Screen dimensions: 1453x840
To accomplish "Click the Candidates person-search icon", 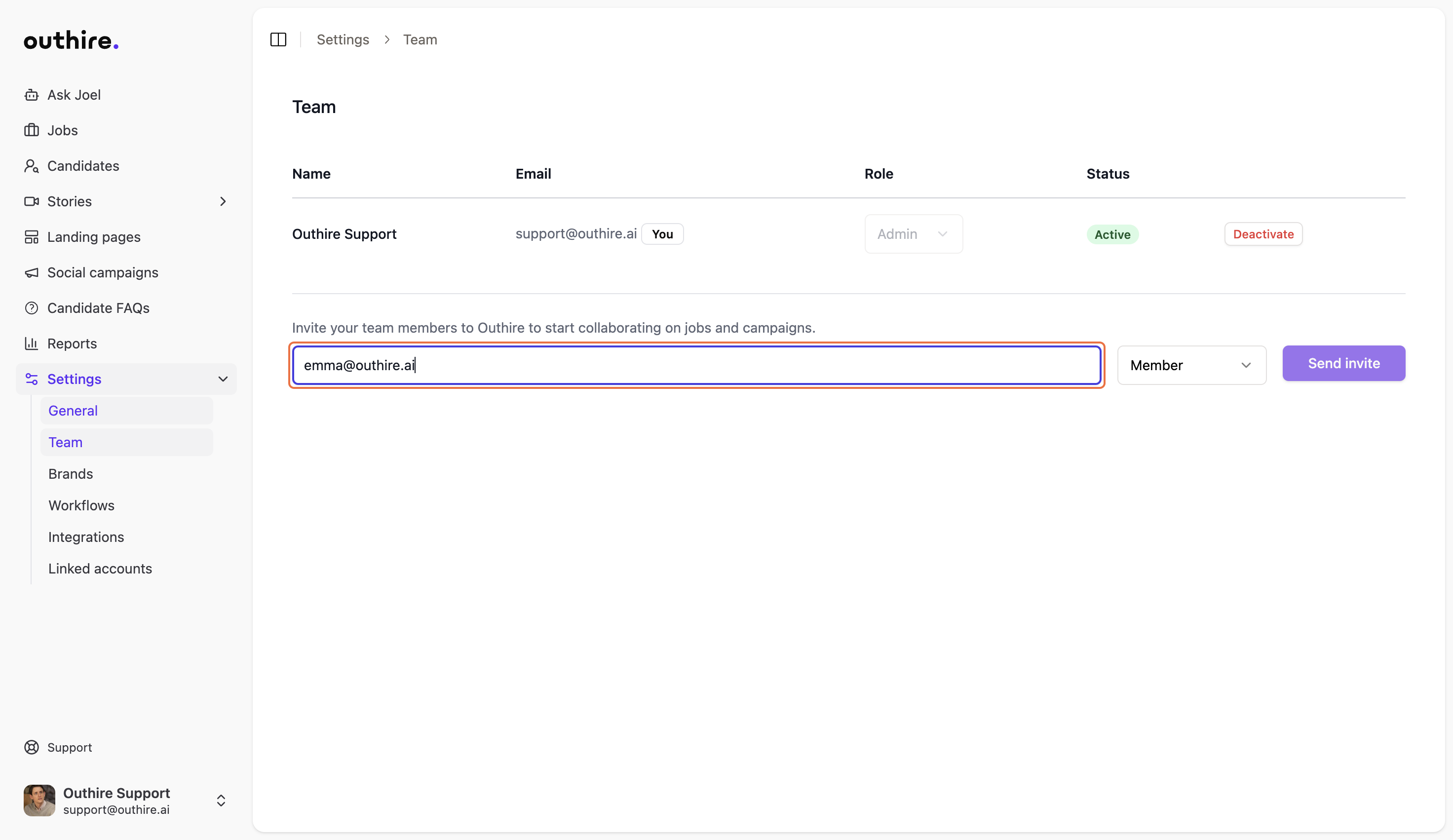I will [x=31, y=166].
